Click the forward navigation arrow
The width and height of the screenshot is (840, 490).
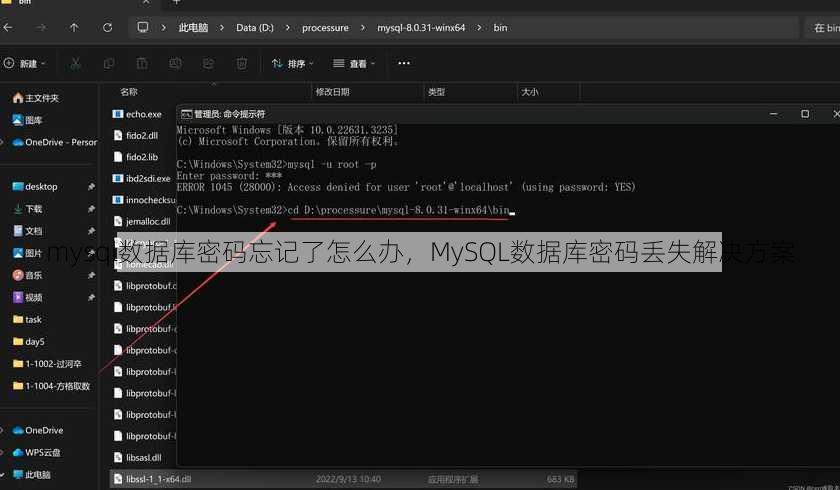point(41,27)
